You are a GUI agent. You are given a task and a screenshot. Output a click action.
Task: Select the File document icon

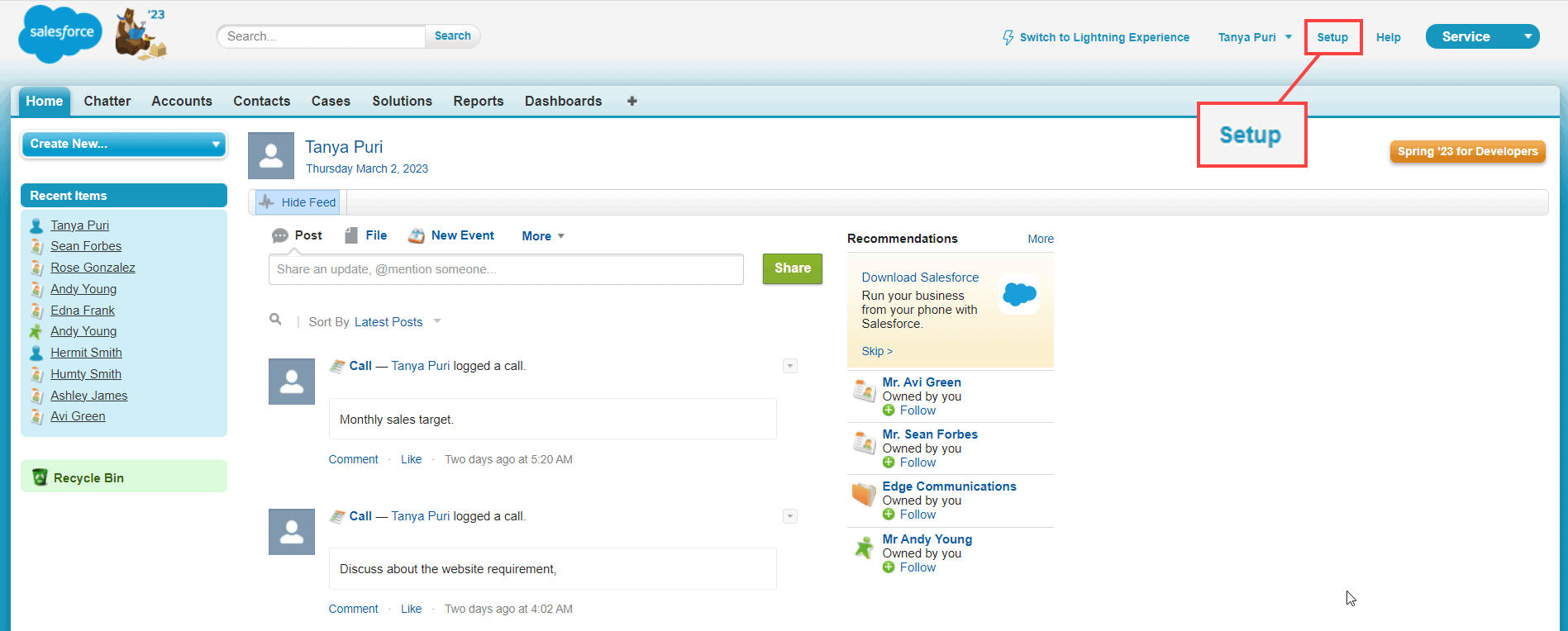point(351,235)
